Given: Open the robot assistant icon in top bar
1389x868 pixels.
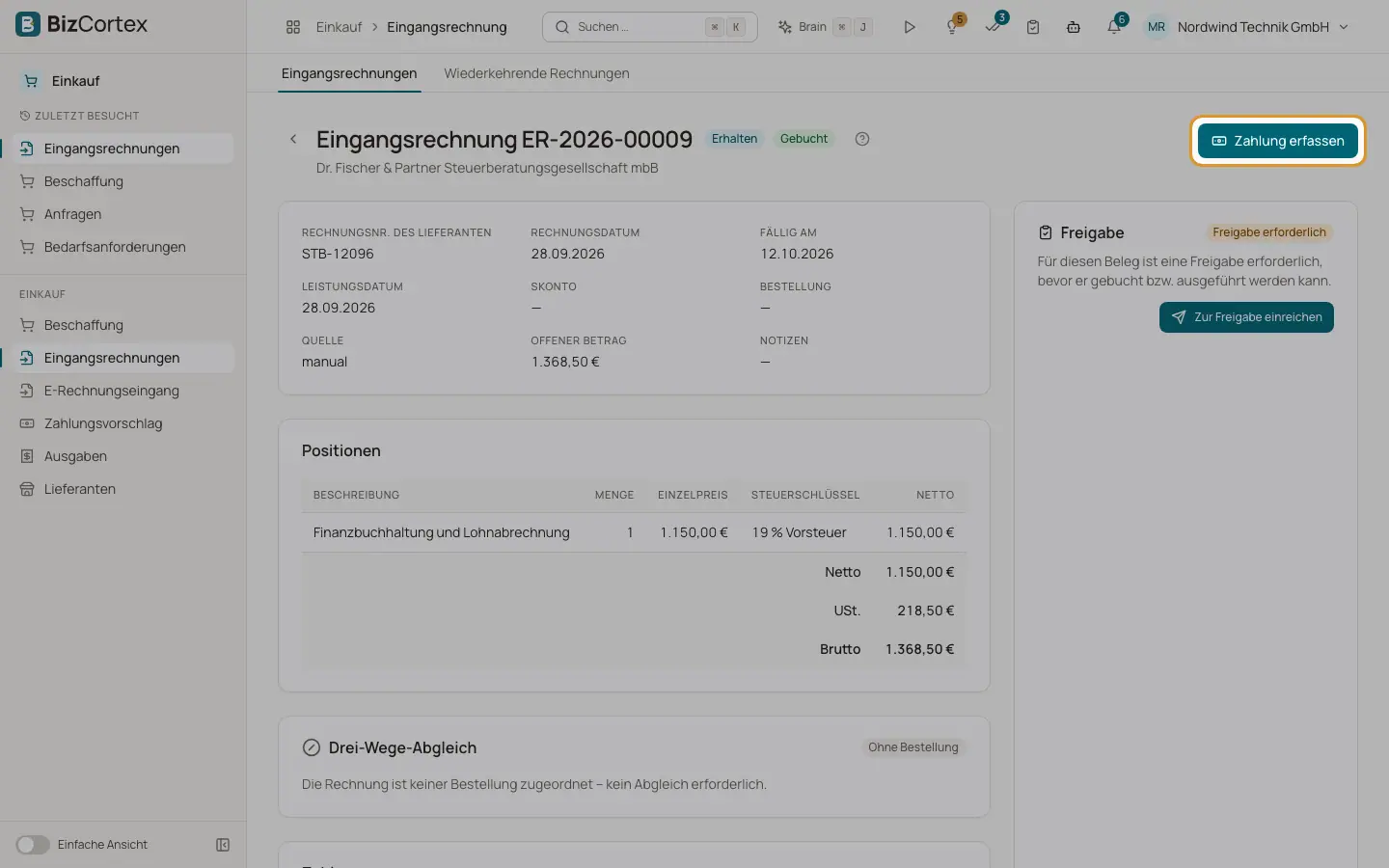Looking at the screenshot, I should coord(1074,27).
